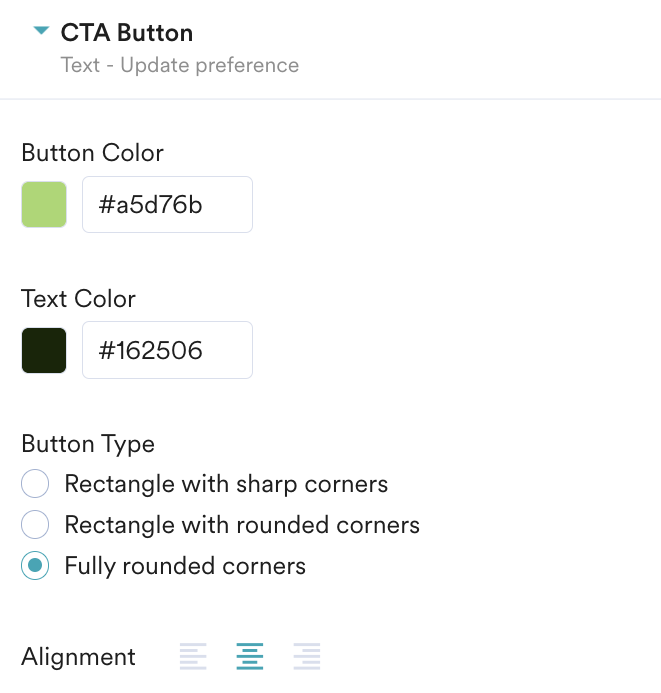
Task: Click the #a5d76b hex input field
Action: tap(167, 205)
